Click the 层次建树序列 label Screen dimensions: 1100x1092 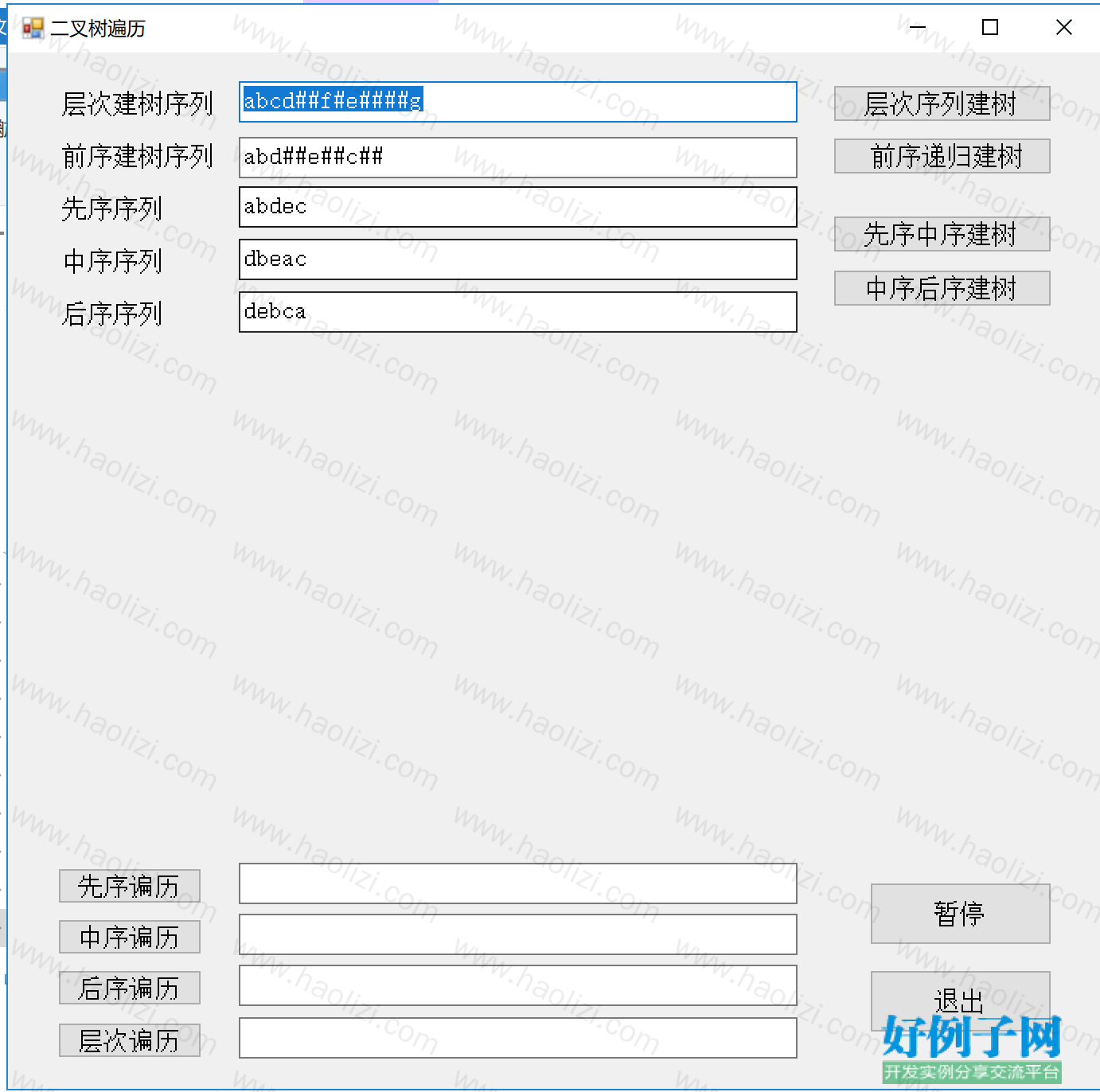[x=138, y=103]
